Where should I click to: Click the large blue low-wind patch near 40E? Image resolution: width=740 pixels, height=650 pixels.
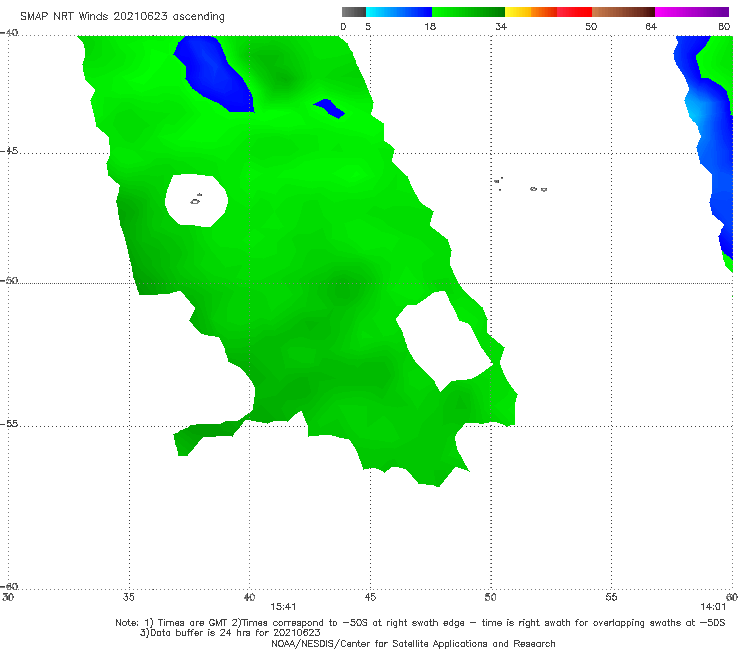215,76
